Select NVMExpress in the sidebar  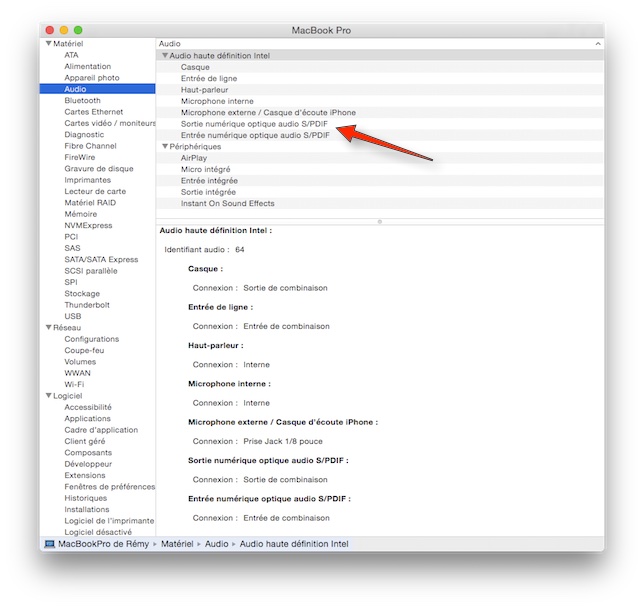tap(88, 225)
